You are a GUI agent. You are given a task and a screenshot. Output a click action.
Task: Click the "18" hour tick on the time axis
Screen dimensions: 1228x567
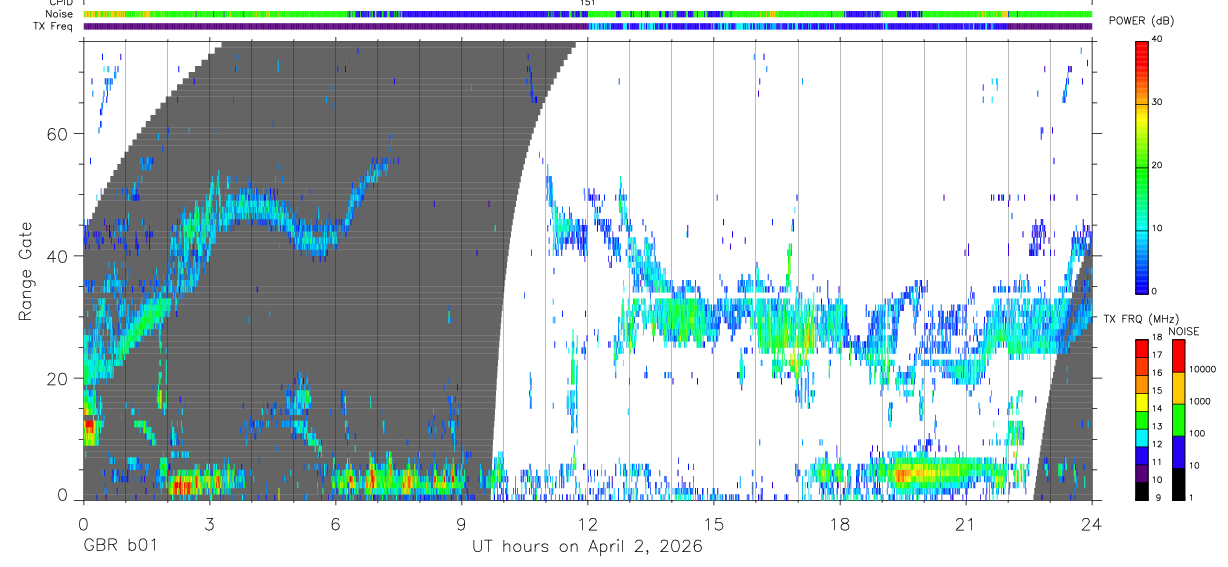pyautogui.click(x=840, y=523)
